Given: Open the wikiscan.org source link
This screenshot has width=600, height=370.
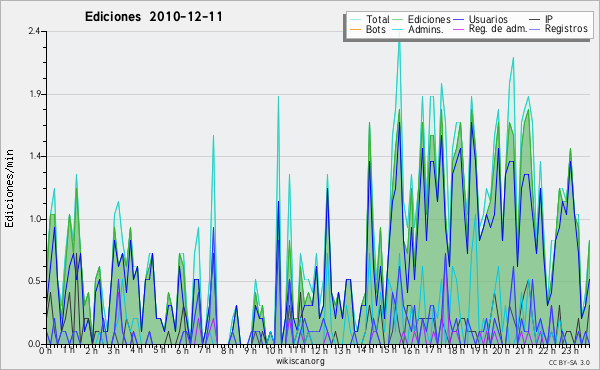Looking at the screenshot, I should (x=300, y=361).
